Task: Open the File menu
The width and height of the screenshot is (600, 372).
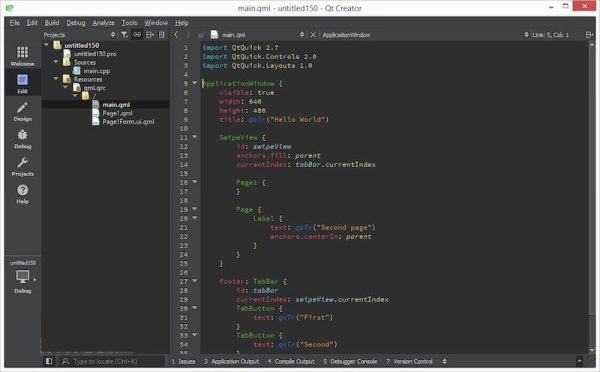Action: (x=15, y=23)
